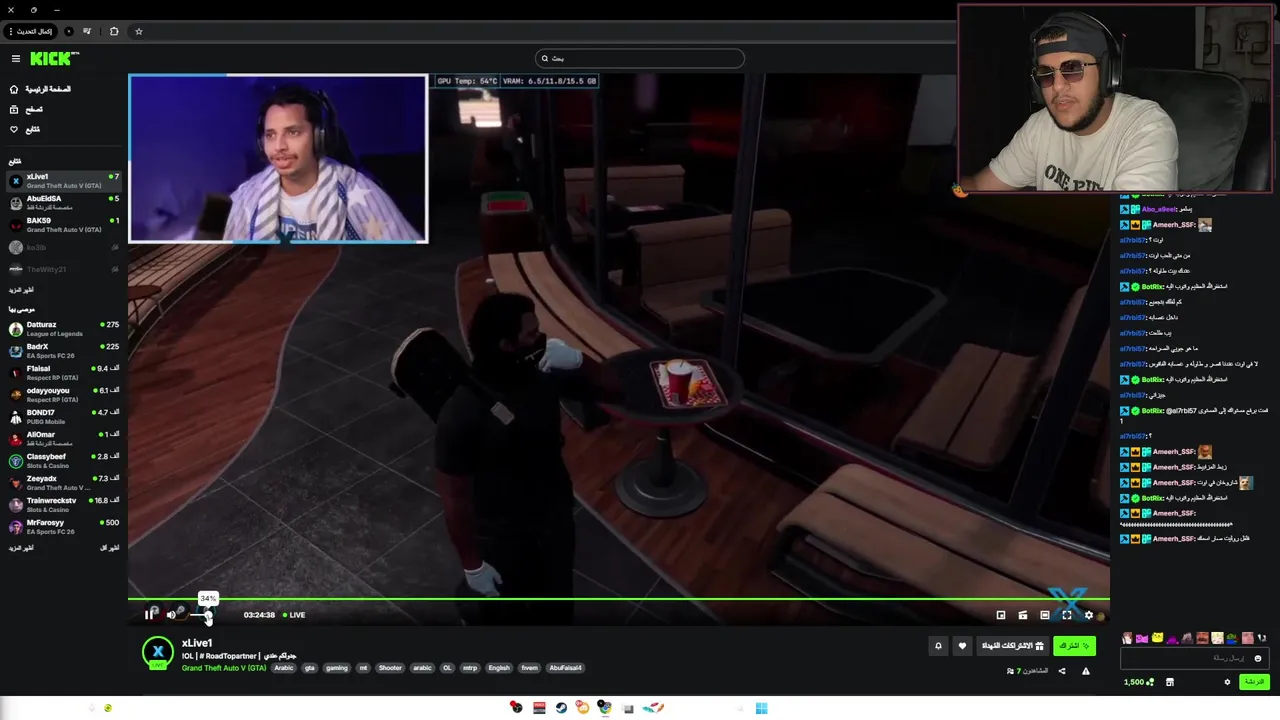Share the stream

(x=1062, y=671)
